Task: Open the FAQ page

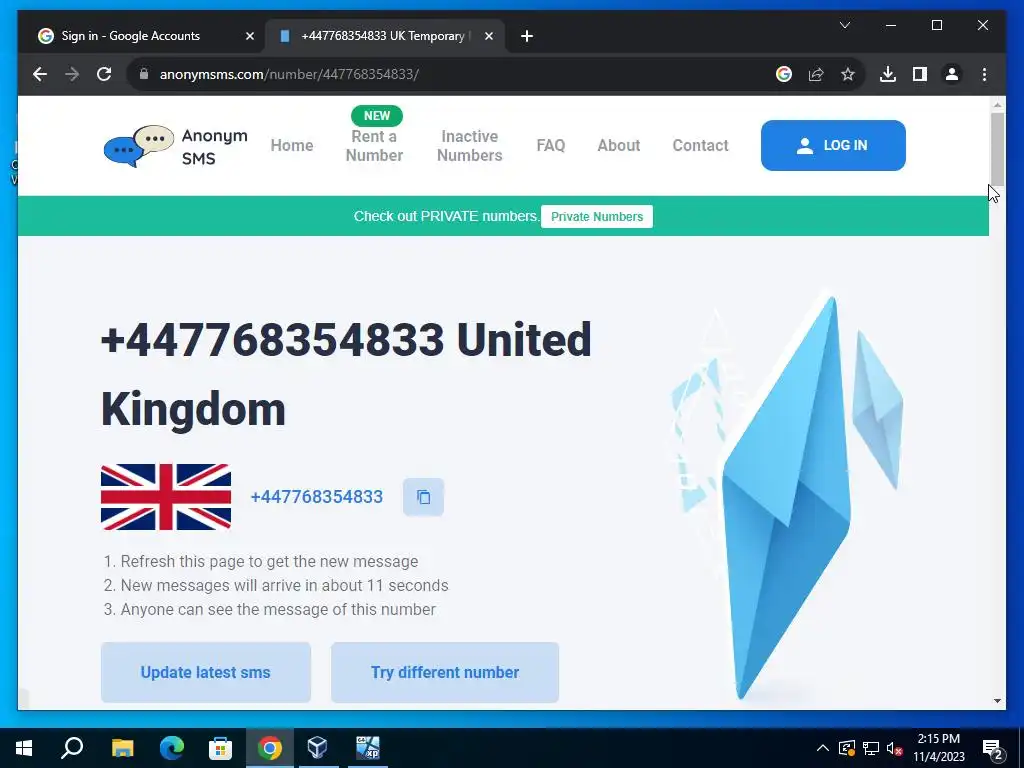Action: [x=551, y=146]
